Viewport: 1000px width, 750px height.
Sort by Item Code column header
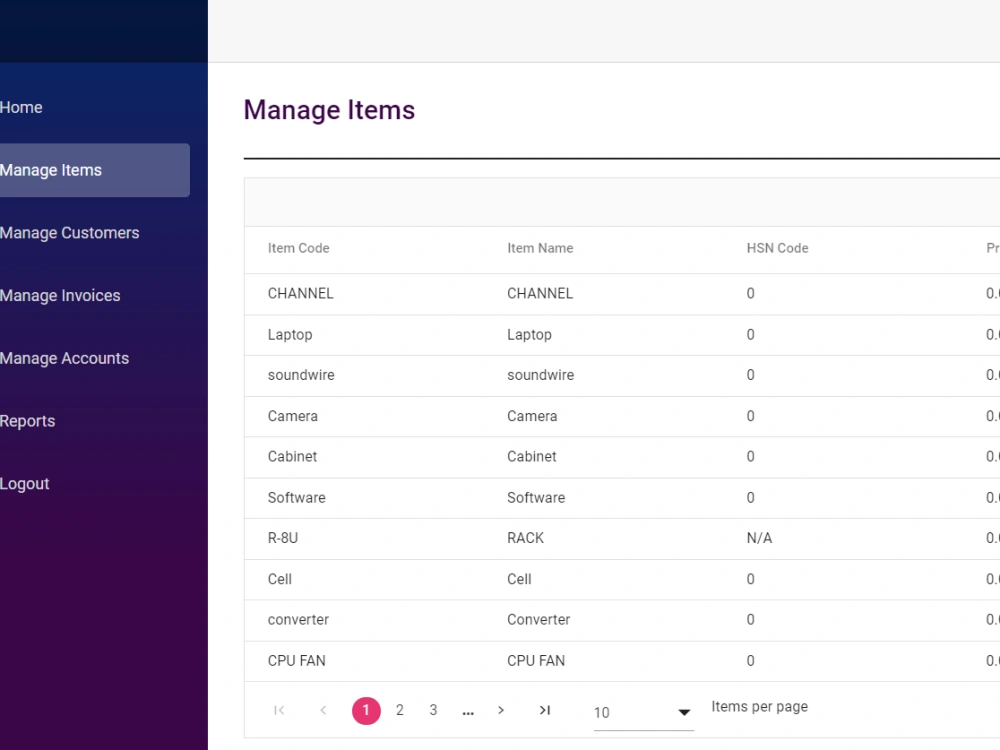(298, 248)
